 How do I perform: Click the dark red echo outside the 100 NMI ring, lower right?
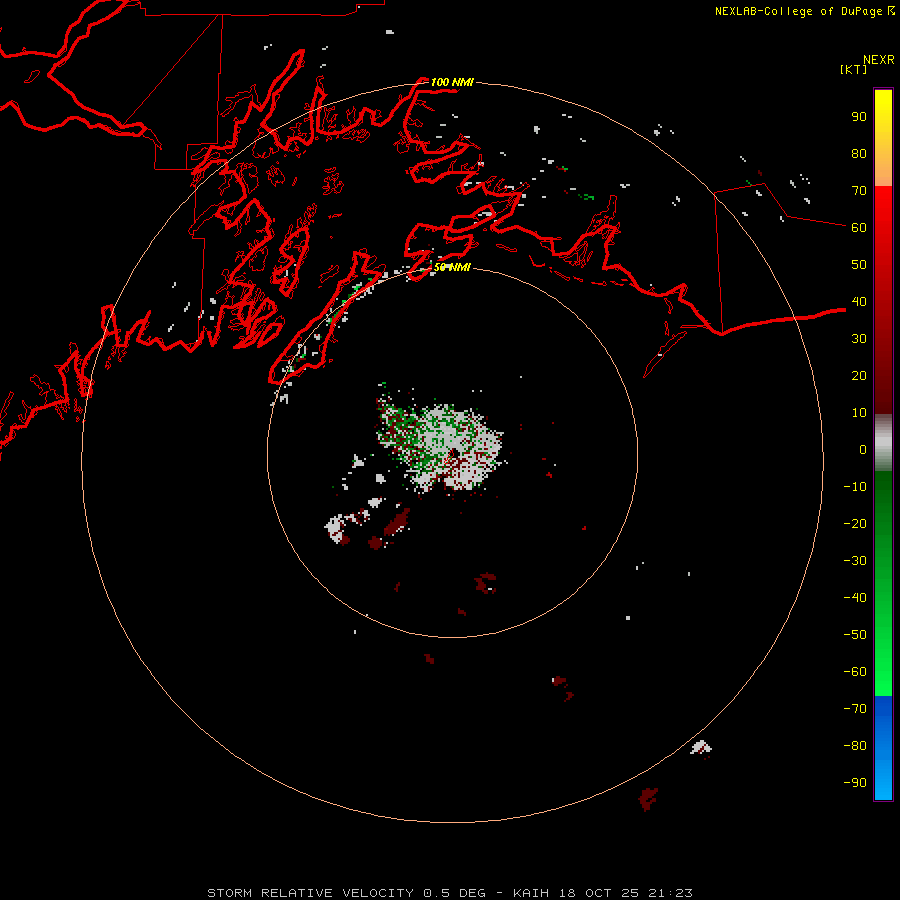(x=648, y=798)
